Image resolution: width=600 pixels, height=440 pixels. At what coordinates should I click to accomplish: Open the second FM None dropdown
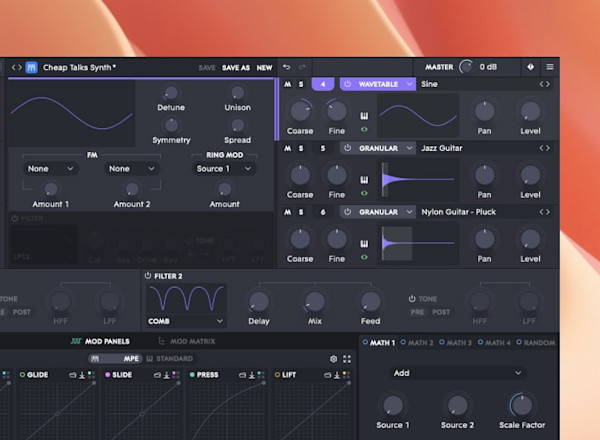pos(132,169)
